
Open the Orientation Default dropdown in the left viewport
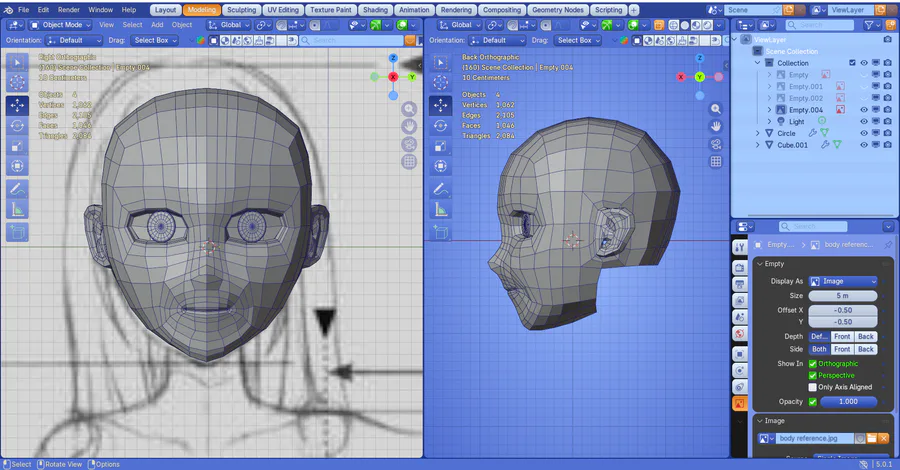pos(73,41)
